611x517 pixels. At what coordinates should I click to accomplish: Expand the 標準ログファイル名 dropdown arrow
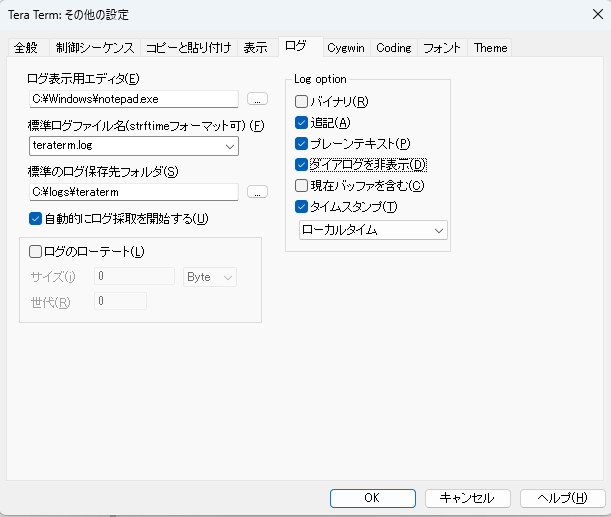click(x=230, y=146)
